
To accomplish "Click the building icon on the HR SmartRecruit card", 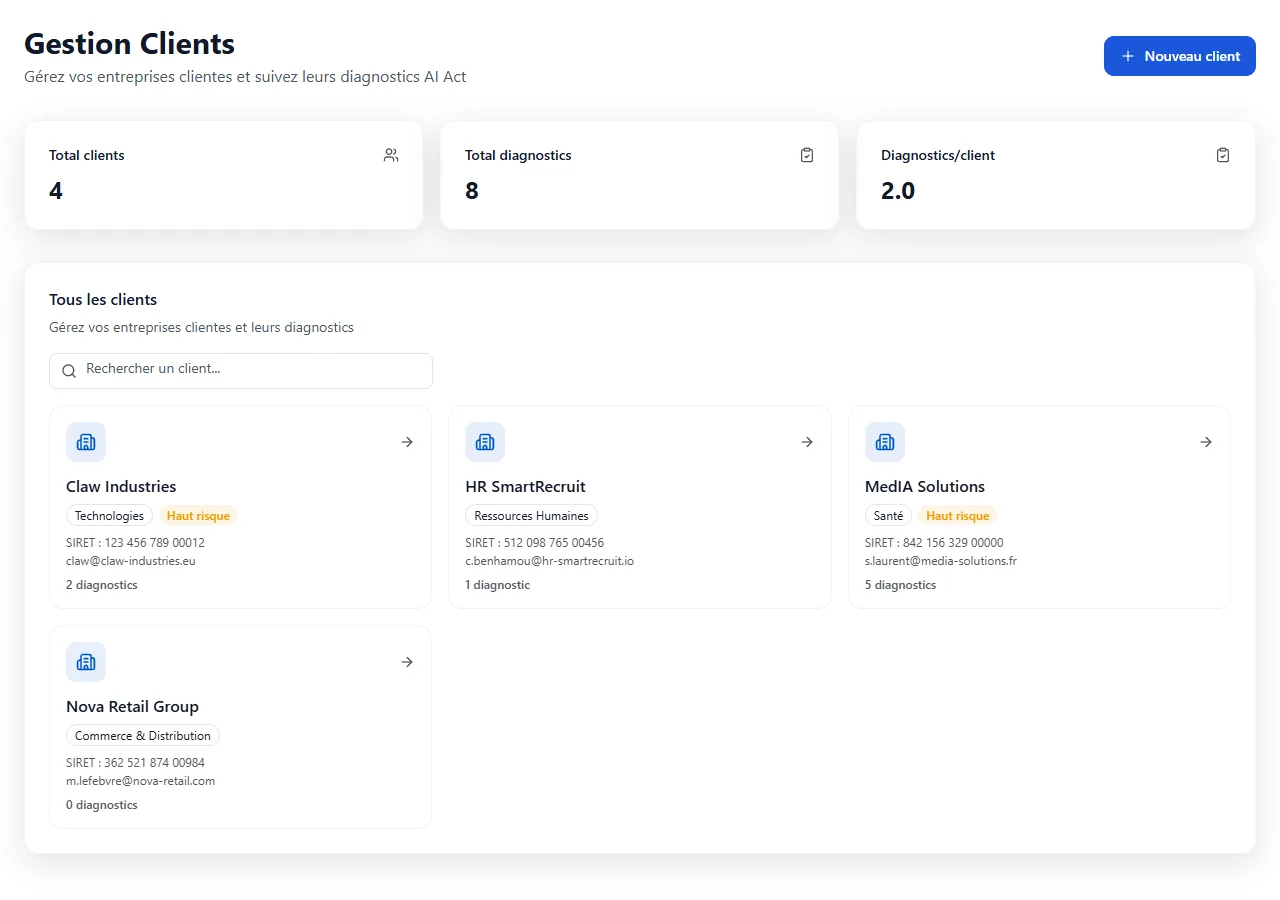I will (485, 442).
